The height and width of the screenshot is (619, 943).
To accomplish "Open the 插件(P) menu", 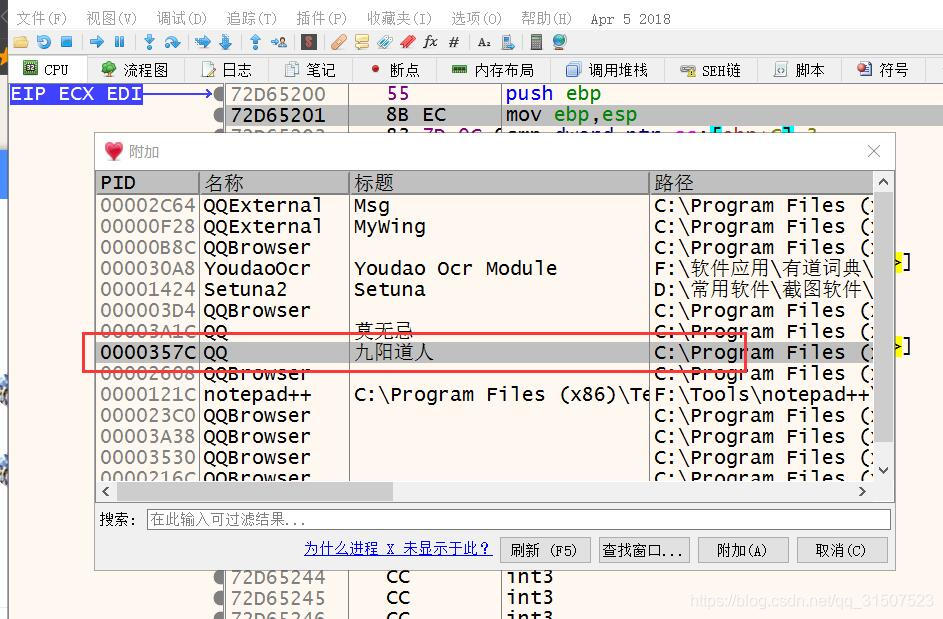I will click(322, 19).
